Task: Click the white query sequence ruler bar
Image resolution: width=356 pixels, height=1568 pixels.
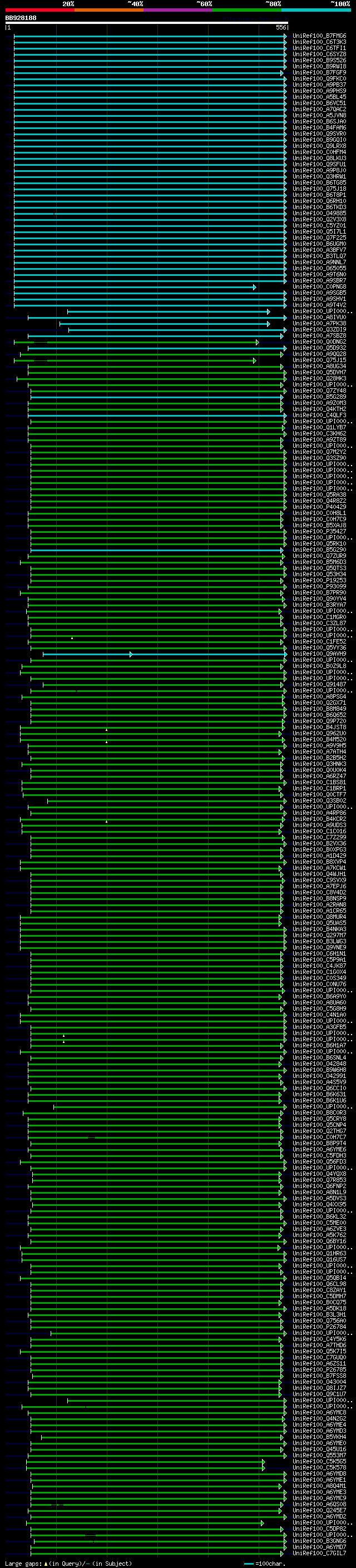Action: tap(147, 23)
